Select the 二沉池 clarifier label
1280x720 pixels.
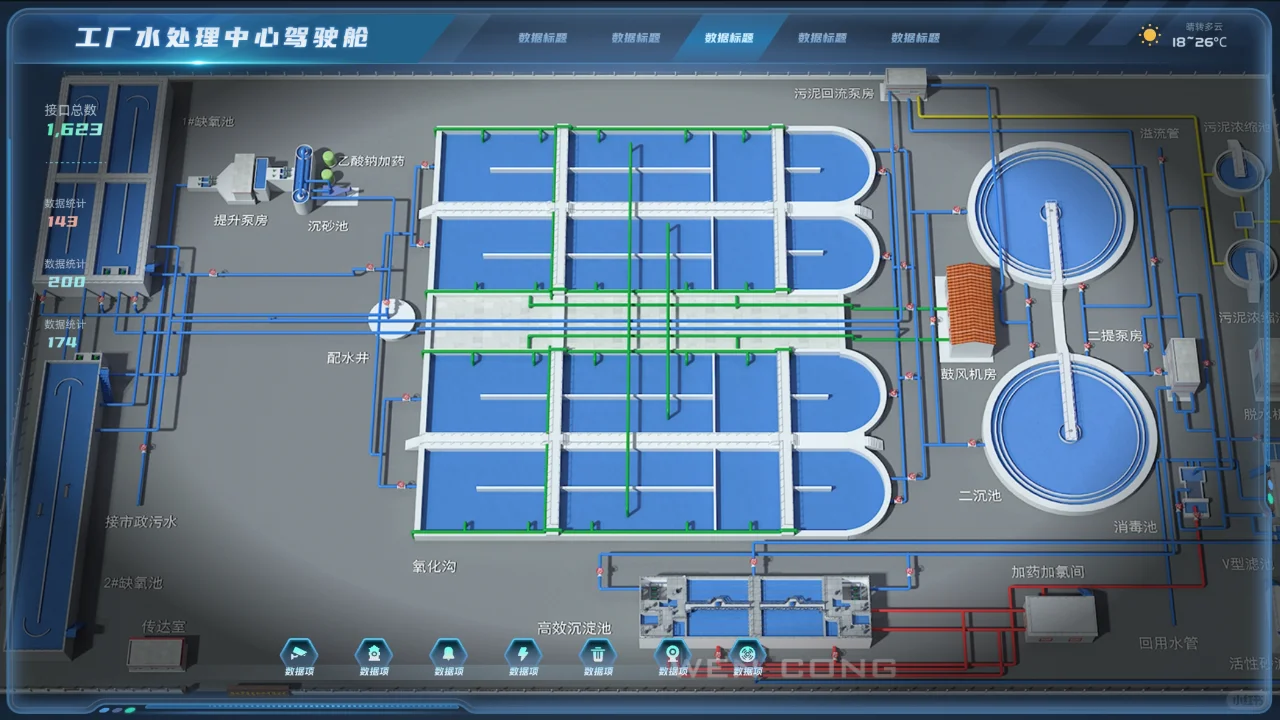point(982,496)
